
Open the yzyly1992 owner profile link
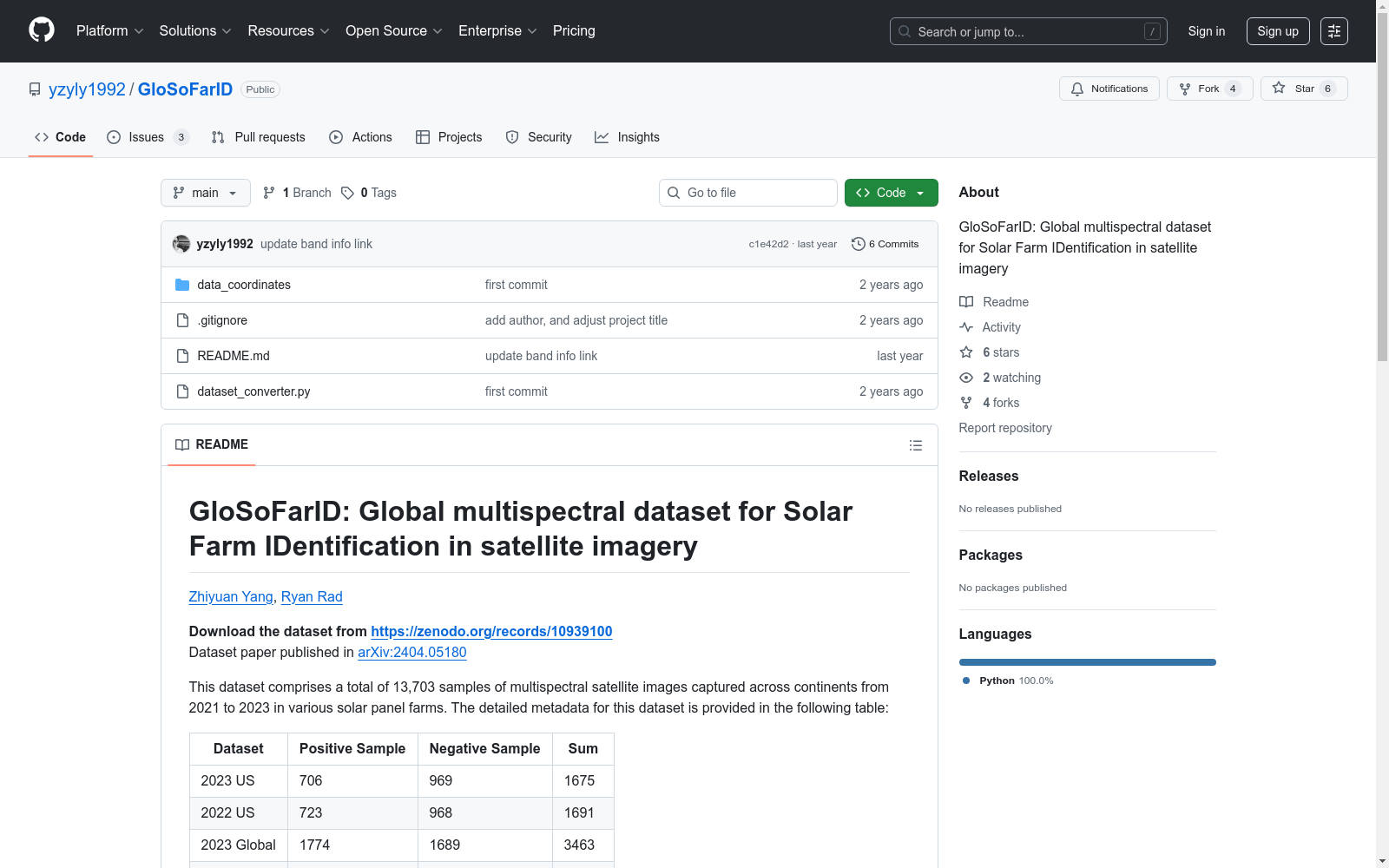(x=87, y=89)
